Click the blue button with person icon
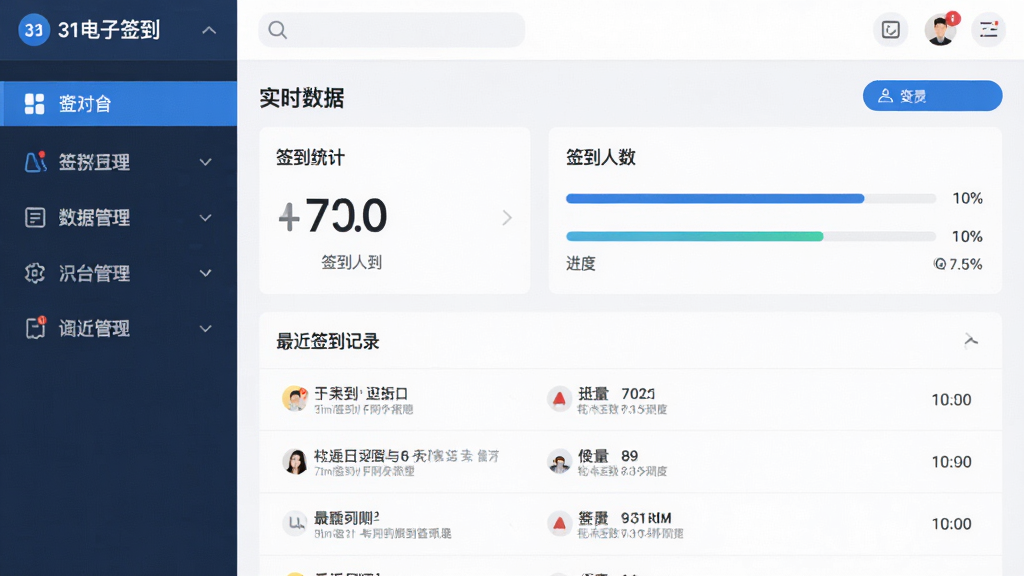The width and height of the screenshot is (1024, 576). 933,96
